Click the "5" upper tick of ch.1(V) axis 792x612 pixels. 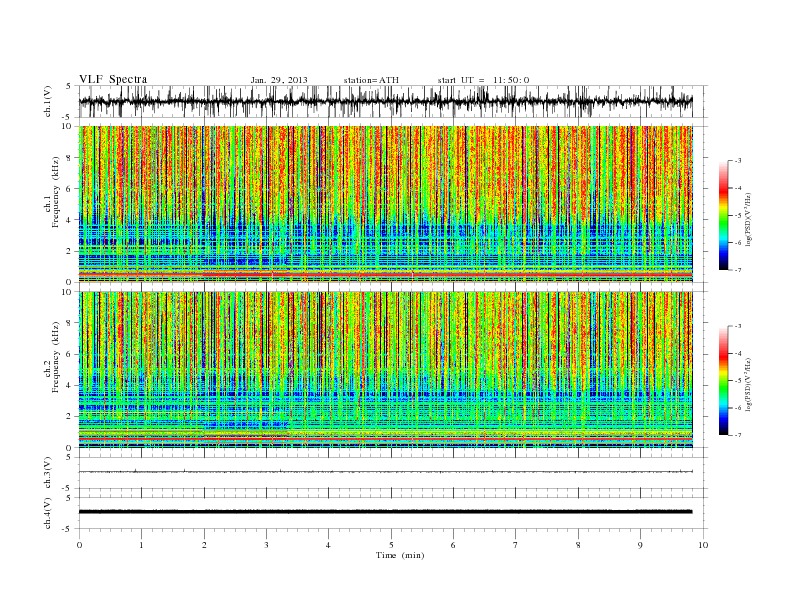pos(70,86)
